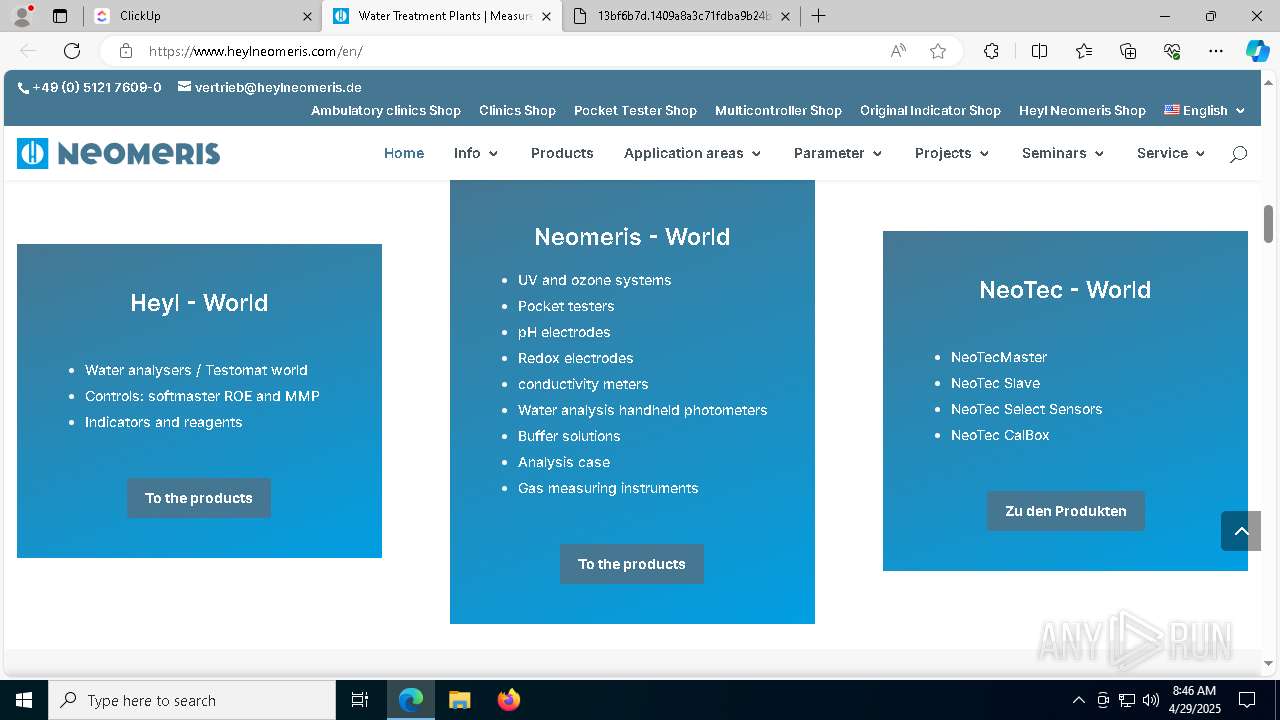Click 'NeoTecMaster' list item text
This screenshot has height=720, width=1280.
(999, 357)
